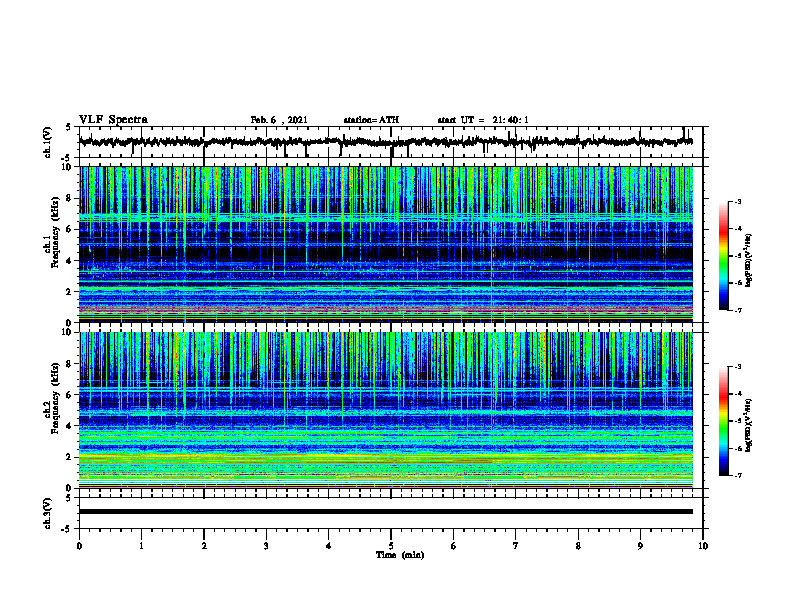Click the "-3" tick on ch.1 colorbar

(x=737, y=201)
